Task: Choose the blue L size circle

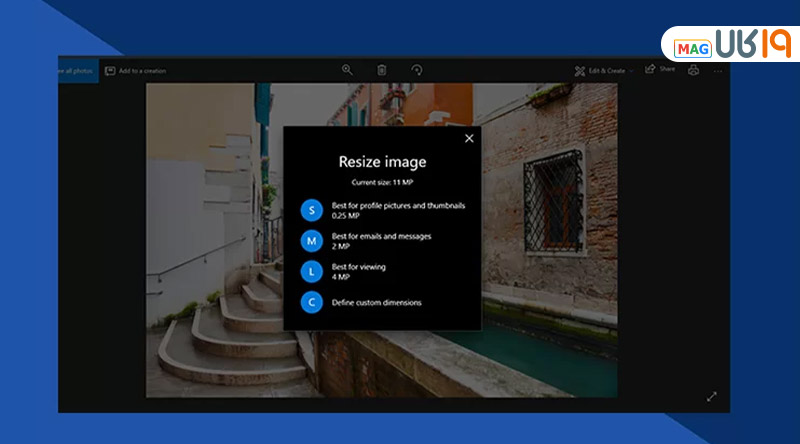Action: [x=312, y=272]
